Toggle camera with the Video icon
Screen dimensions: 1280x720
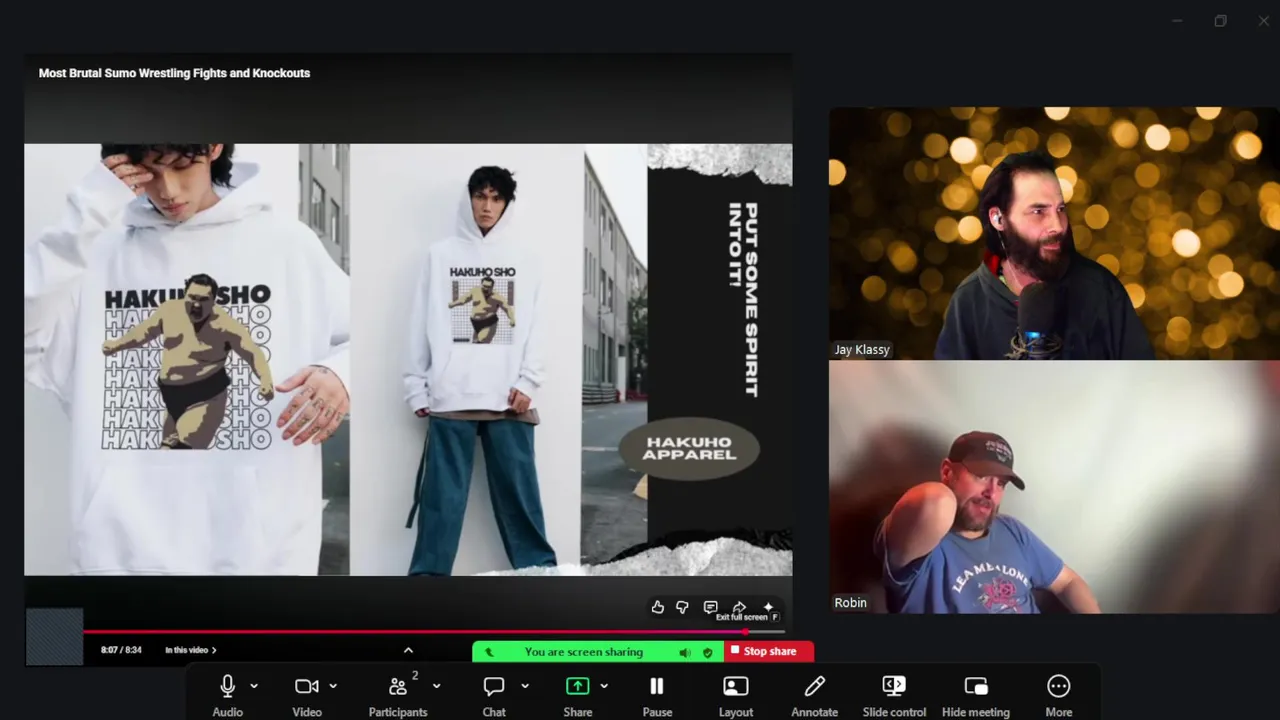coord(307,686)
